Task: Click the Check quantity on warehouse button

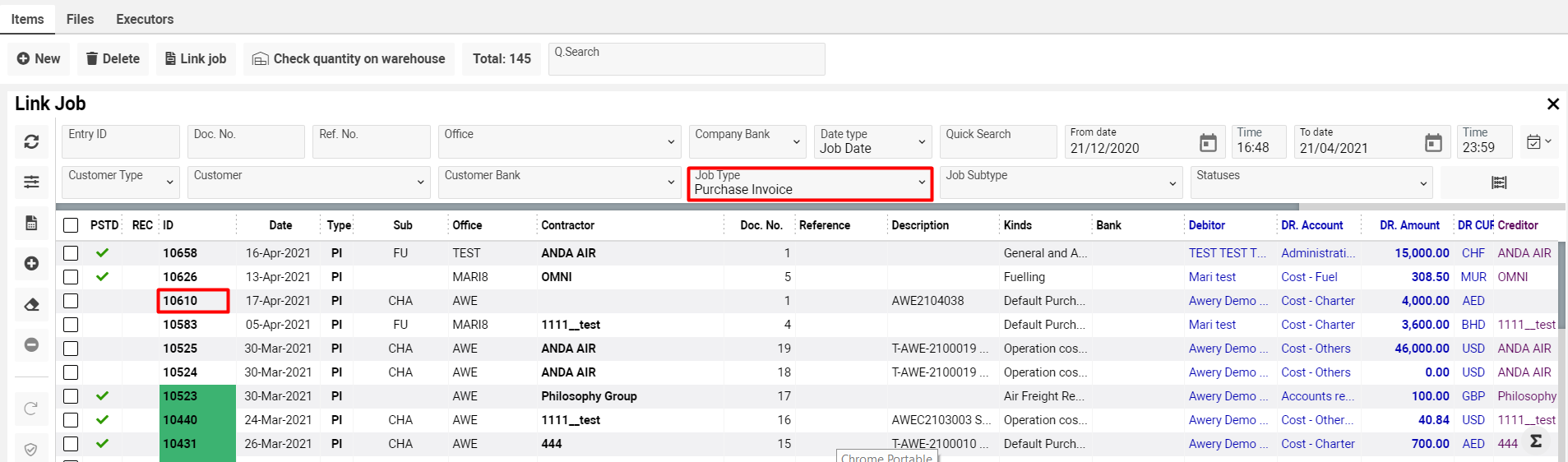Action: pyautogui.click(x=349, y=59)
